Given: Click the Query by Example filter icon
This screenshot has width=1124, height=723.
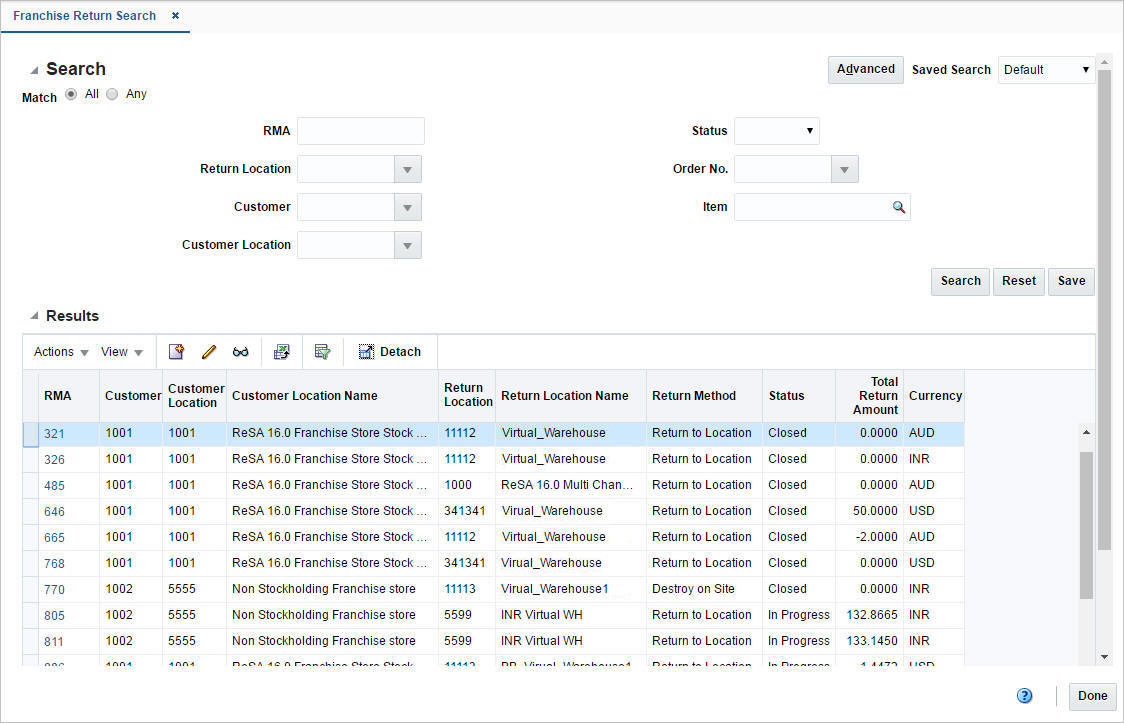Looking at the screenshot, I should point(322,351).
